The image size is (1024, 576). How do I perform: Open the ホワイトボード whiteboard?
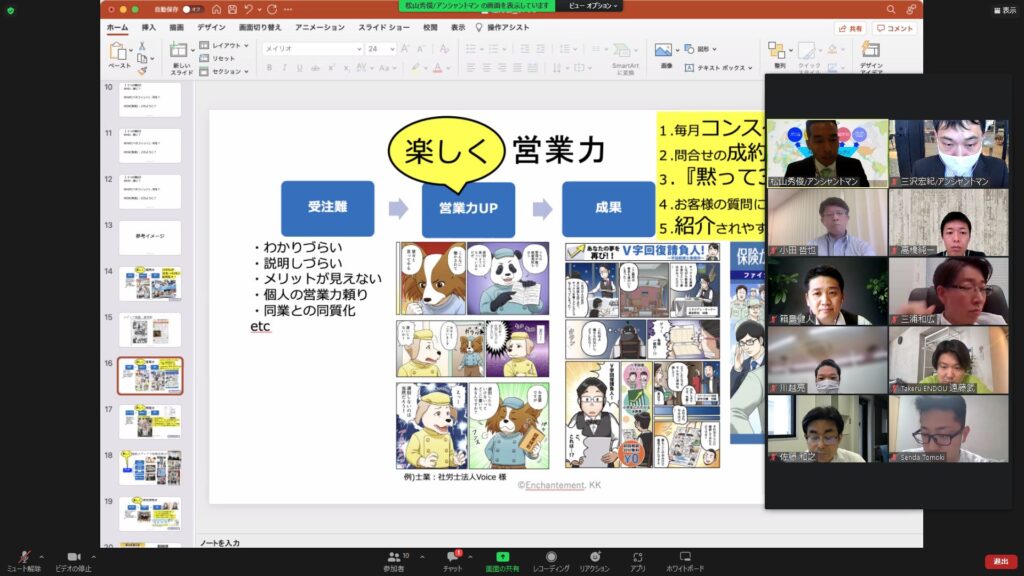click(x=685, y=561)
